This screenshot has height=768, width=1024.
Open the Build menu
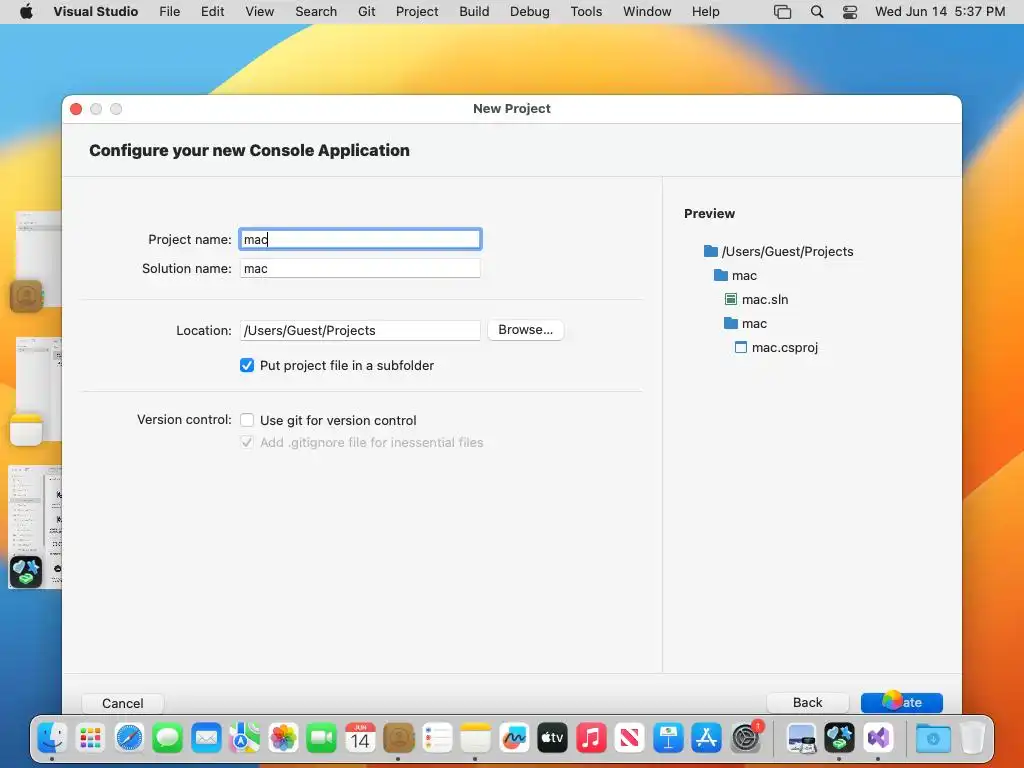pos(474,12)
